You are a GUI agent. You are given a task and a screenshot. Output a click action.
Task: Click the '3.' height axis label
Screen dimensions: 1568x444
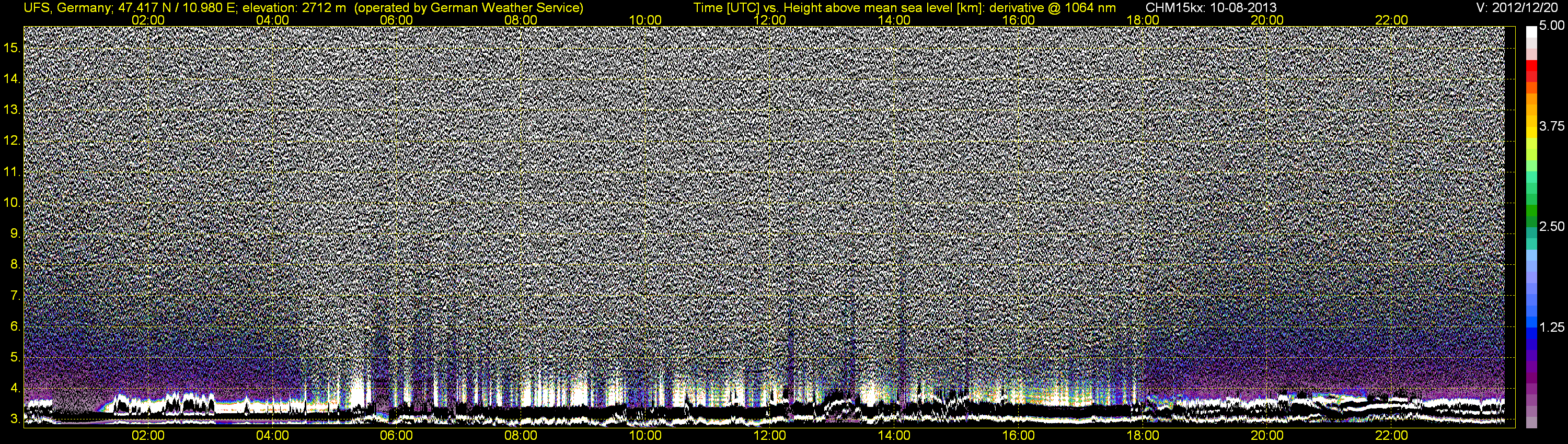(x=16, y=419)
